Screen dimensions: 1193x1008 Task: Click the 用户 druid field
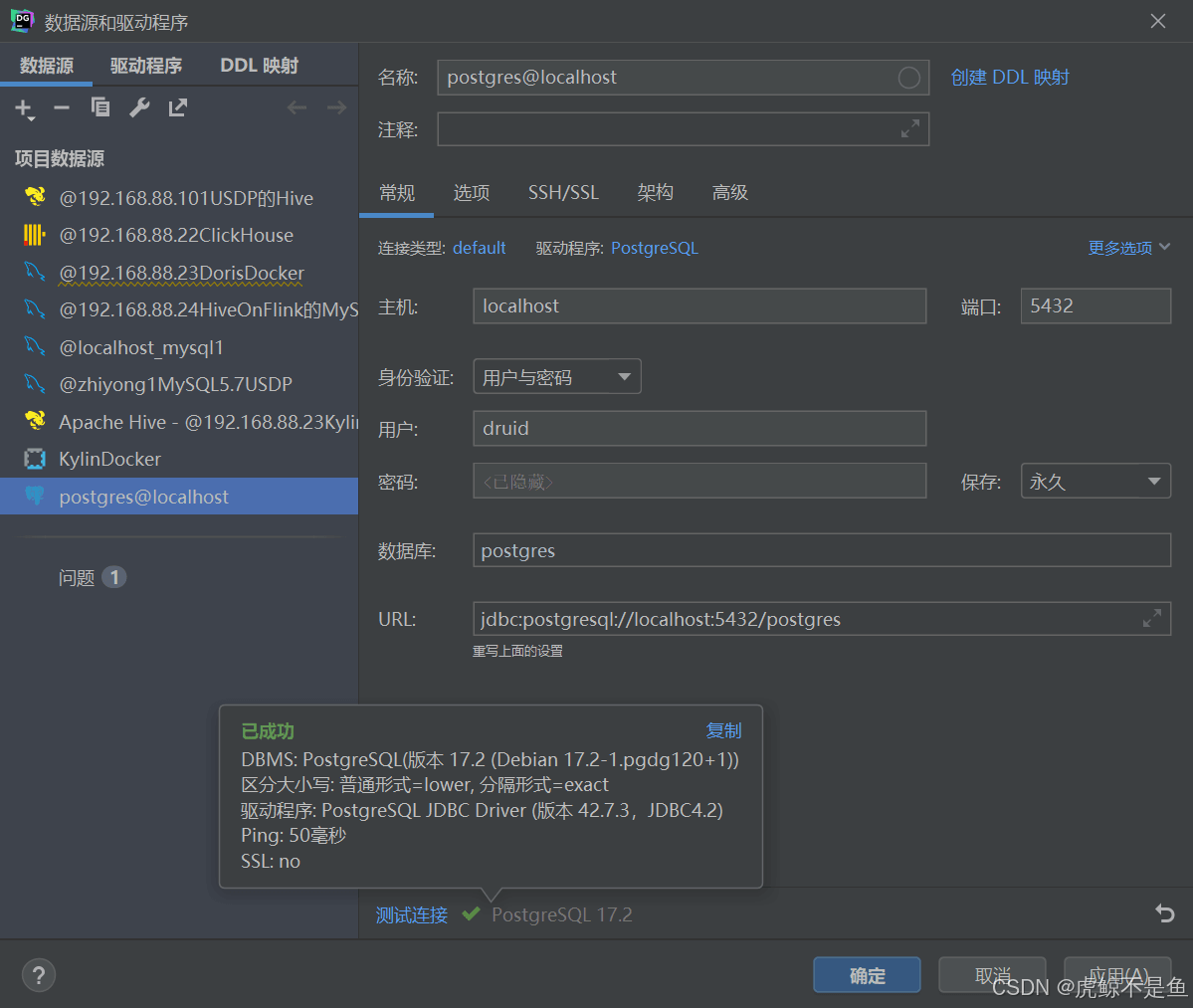click(699, 428)
